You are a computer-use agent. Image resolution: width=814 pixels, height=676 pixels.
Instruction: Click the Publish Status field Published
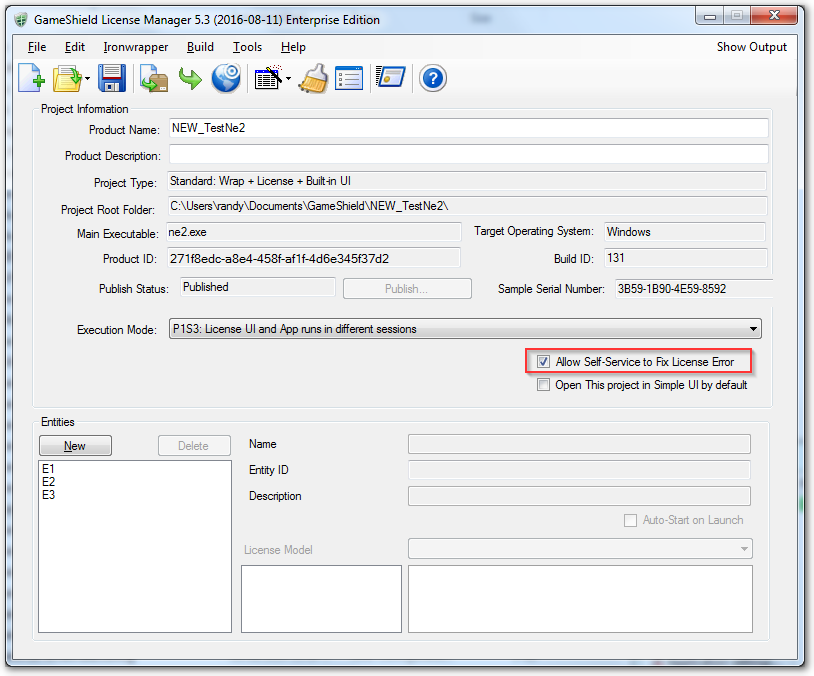[x=257, y=287]
